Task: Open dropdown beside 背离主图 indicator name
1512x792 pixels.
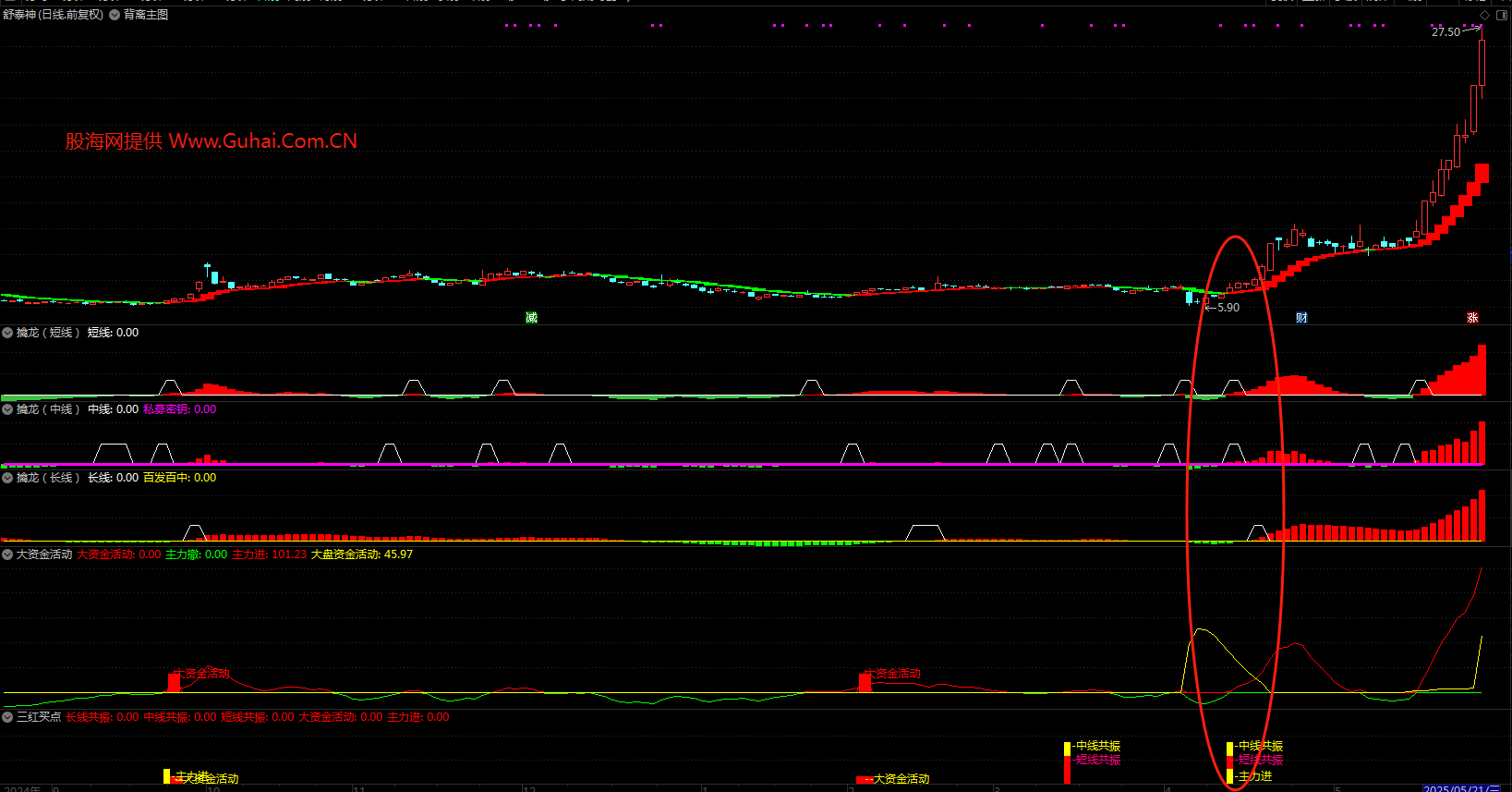Action: (x=115, y=15)
